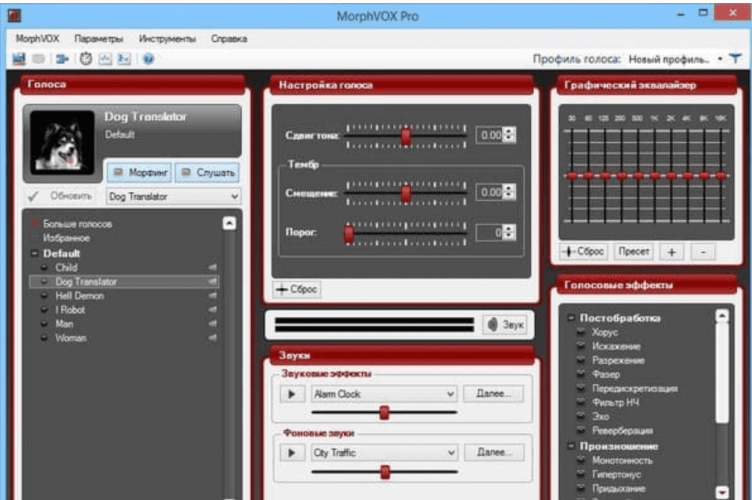
Task: Open the Инструменты menu
Action: (167, 38)
